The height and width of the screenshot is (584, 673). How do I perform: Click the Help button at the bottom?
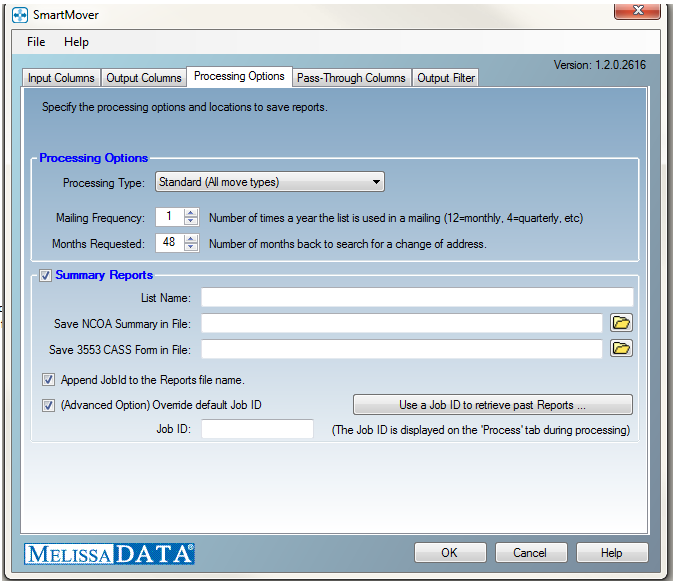[612, 553]
